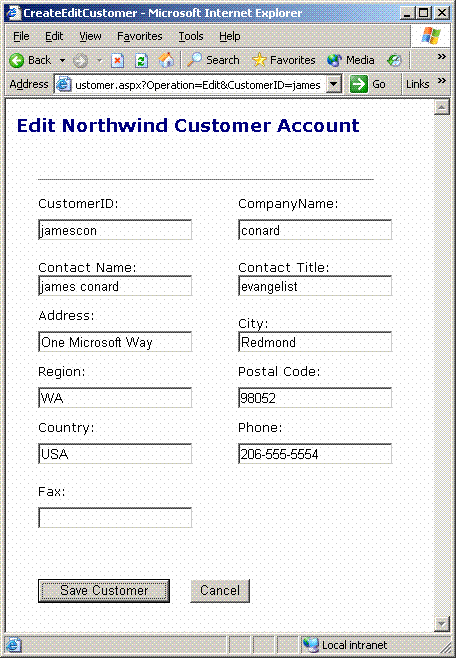Click the History icon in toolbar
This screenshot has height=658, width=456.
pyautogui.click(x=394, y=60)
